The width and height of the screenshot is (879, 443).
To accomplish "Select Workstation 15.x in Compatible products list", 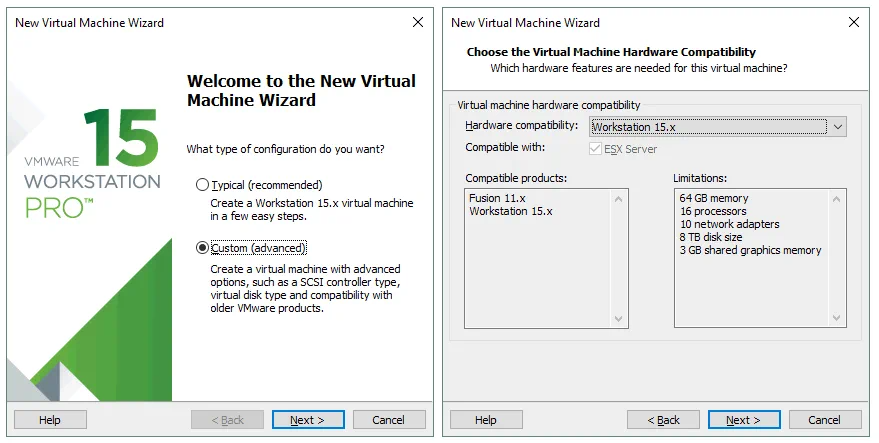I will pyautogui.click(x=510, y=212).
